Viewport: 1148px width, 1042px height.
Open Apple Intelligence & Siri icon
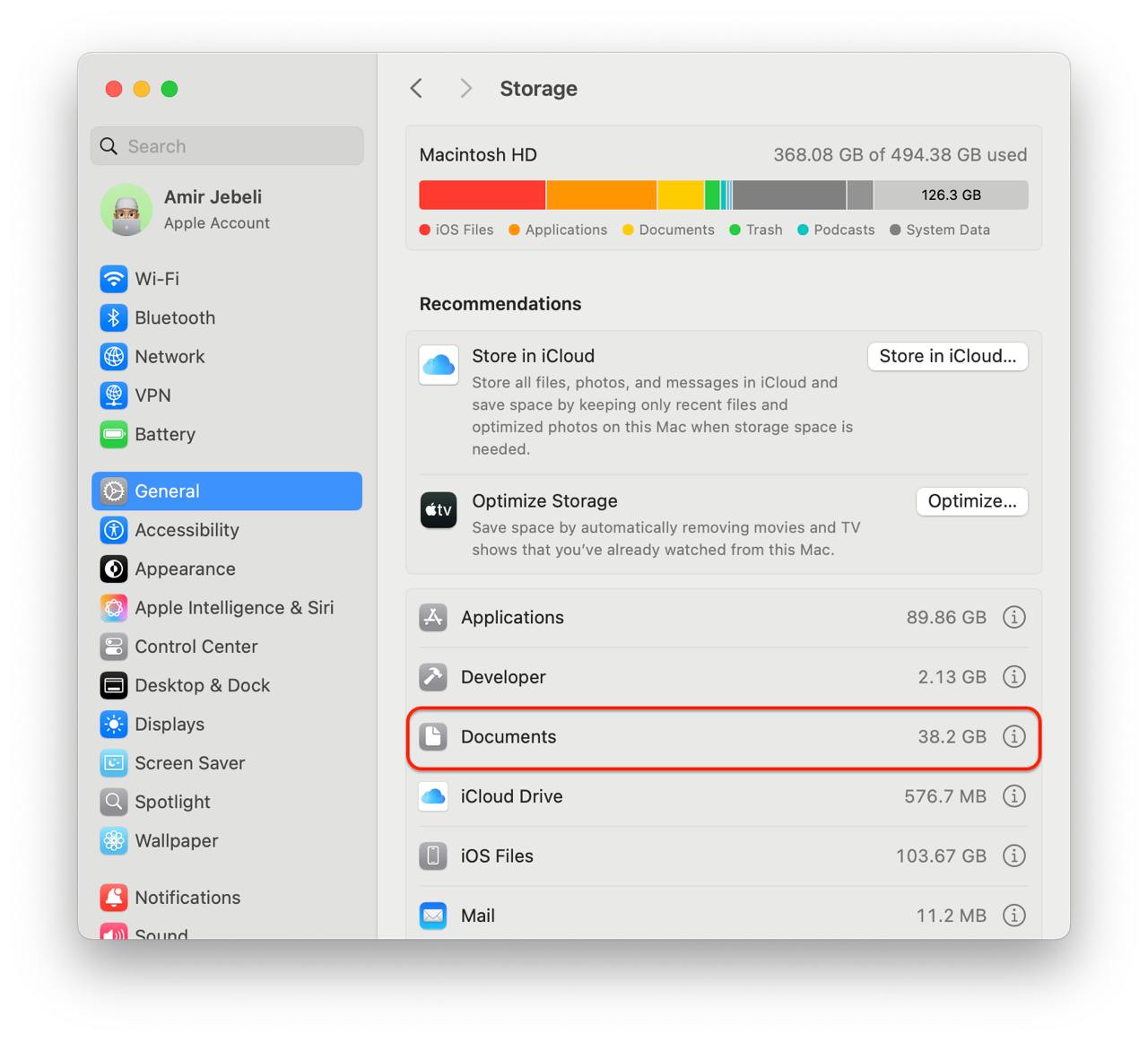pos(114,608)
